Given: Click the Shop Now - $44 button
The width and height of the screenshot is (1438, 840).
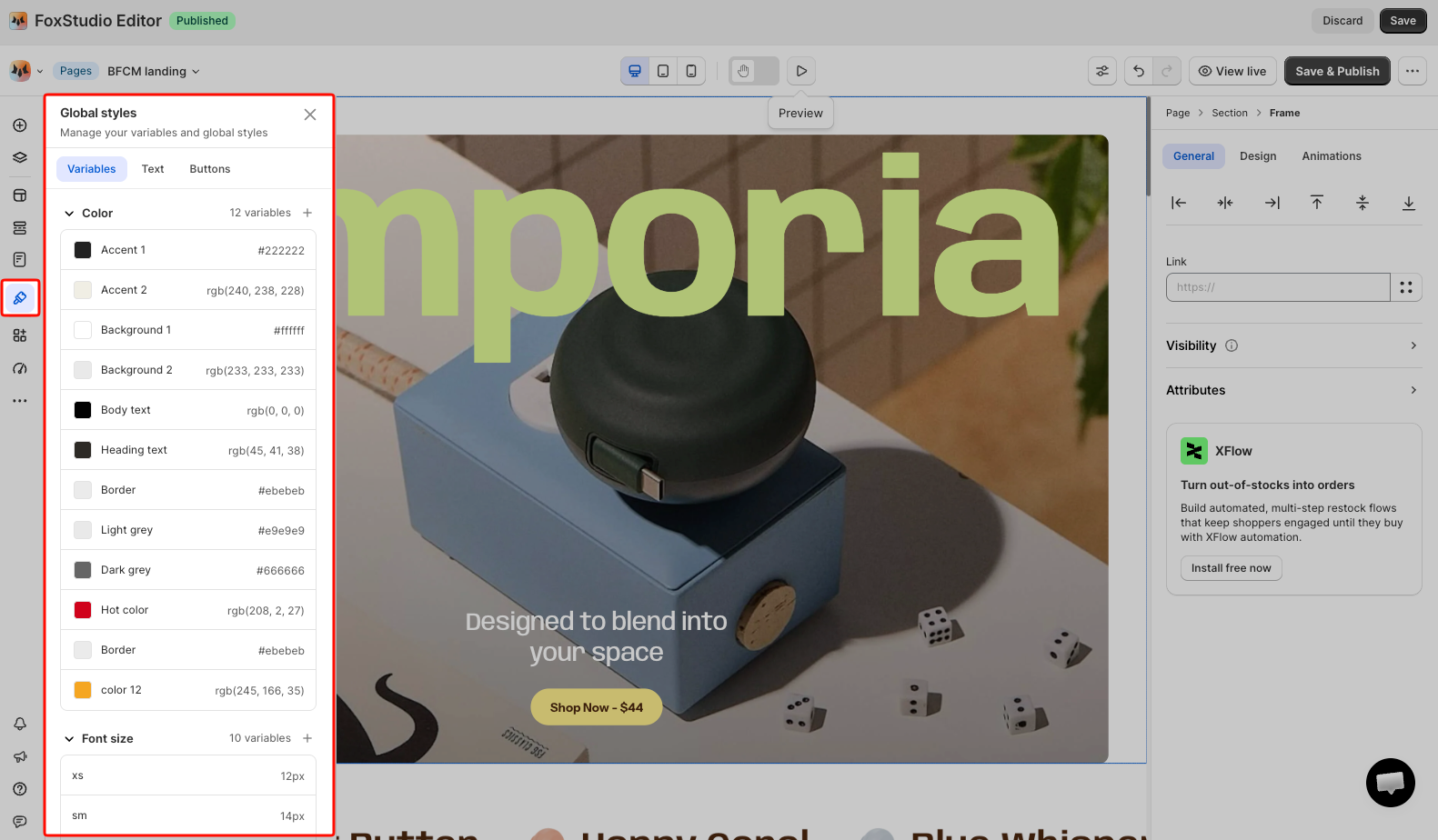Looking at the screenshot, I should (597, 707).
